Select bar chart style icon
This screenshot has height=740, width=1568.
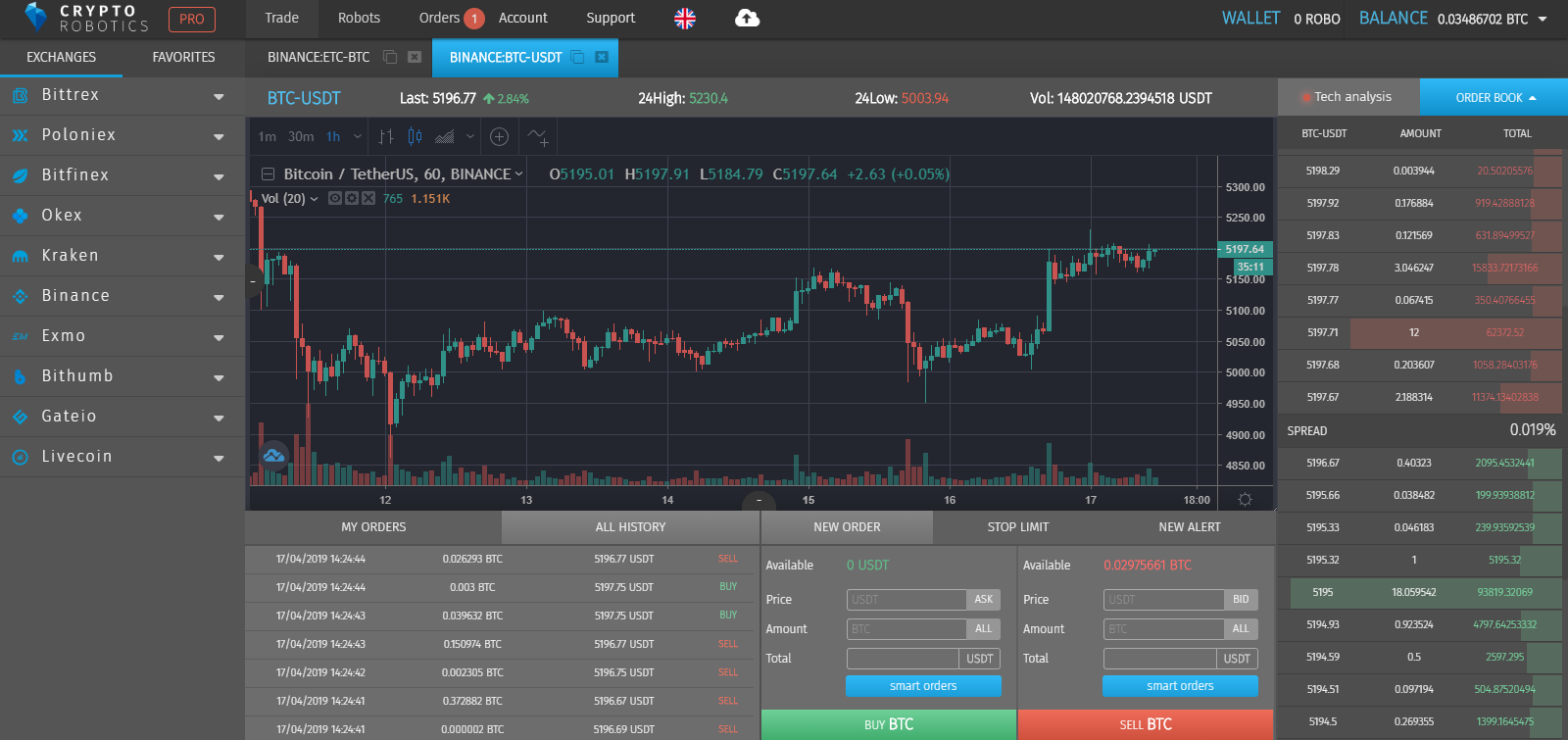point(386,136)
